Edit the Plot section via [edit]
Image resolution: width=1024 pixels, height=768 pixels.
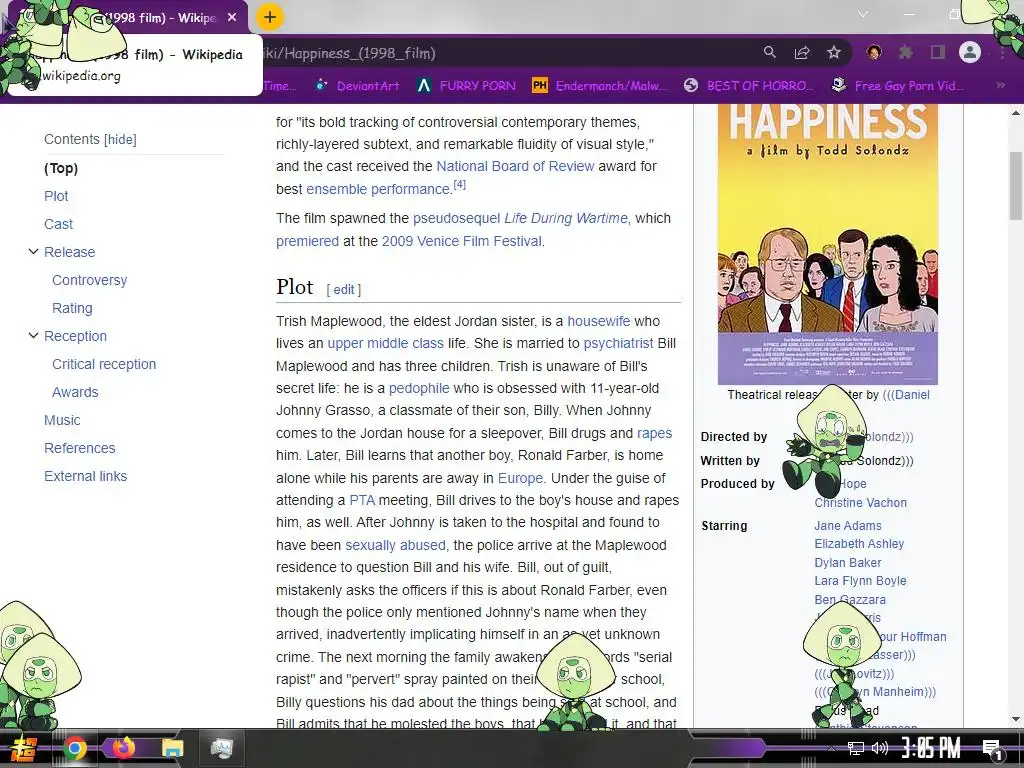click(x=344, y=289)
